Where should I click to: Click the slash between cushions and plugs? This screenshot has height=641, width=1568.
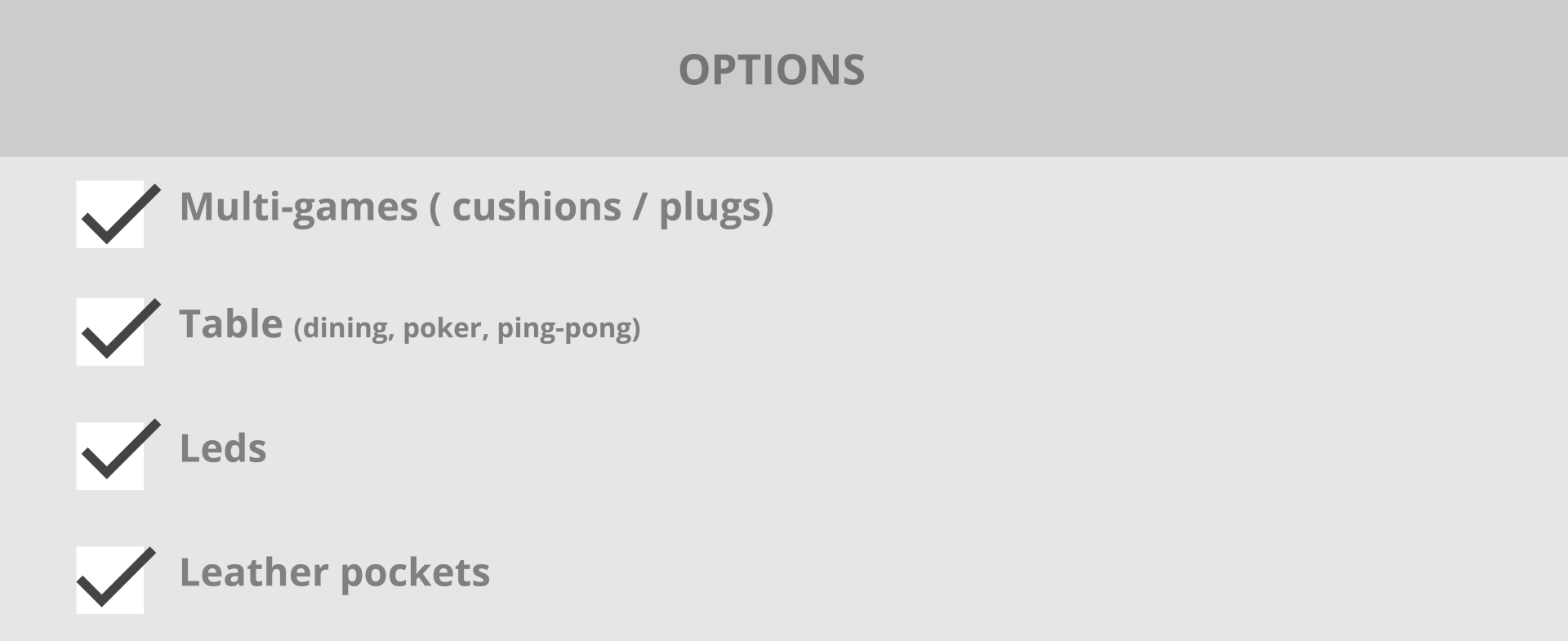pos(639,207)
